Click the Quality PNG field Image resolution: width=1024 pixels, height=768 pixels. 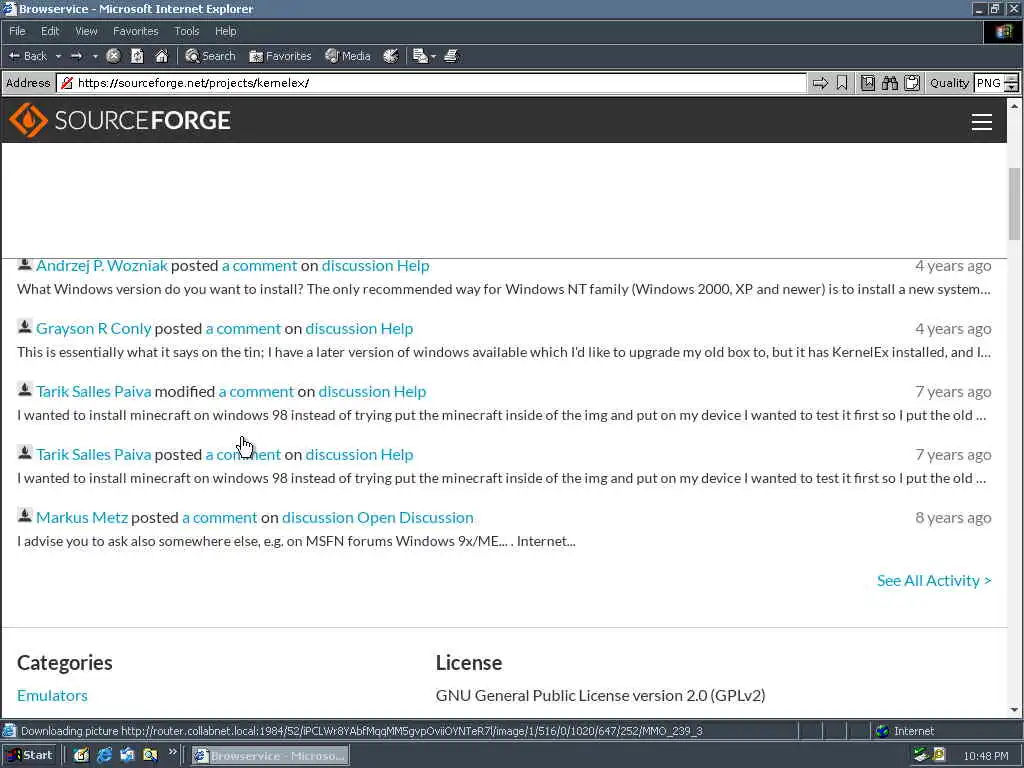pyautogui.click(x=989, y=83)
